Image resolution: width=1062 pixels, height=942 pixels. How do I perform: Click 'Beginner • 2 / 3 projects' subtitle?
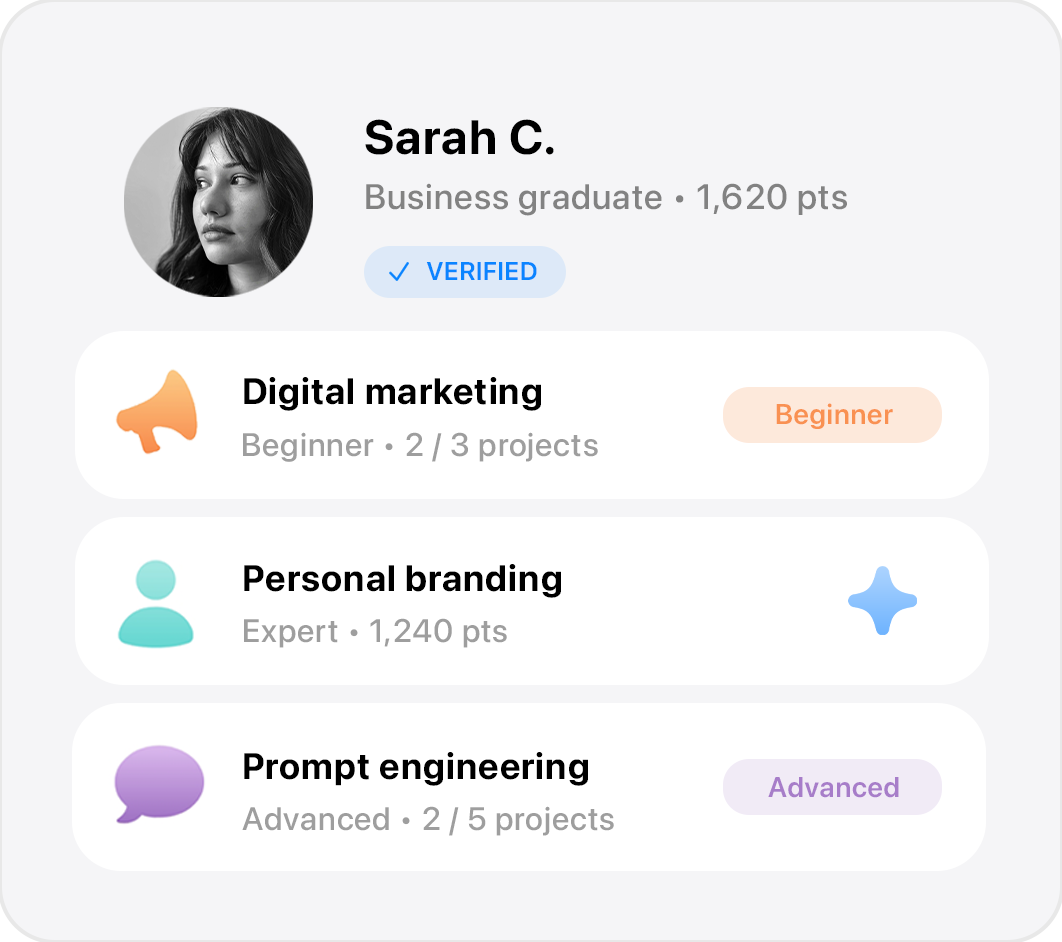coord(420,446)
